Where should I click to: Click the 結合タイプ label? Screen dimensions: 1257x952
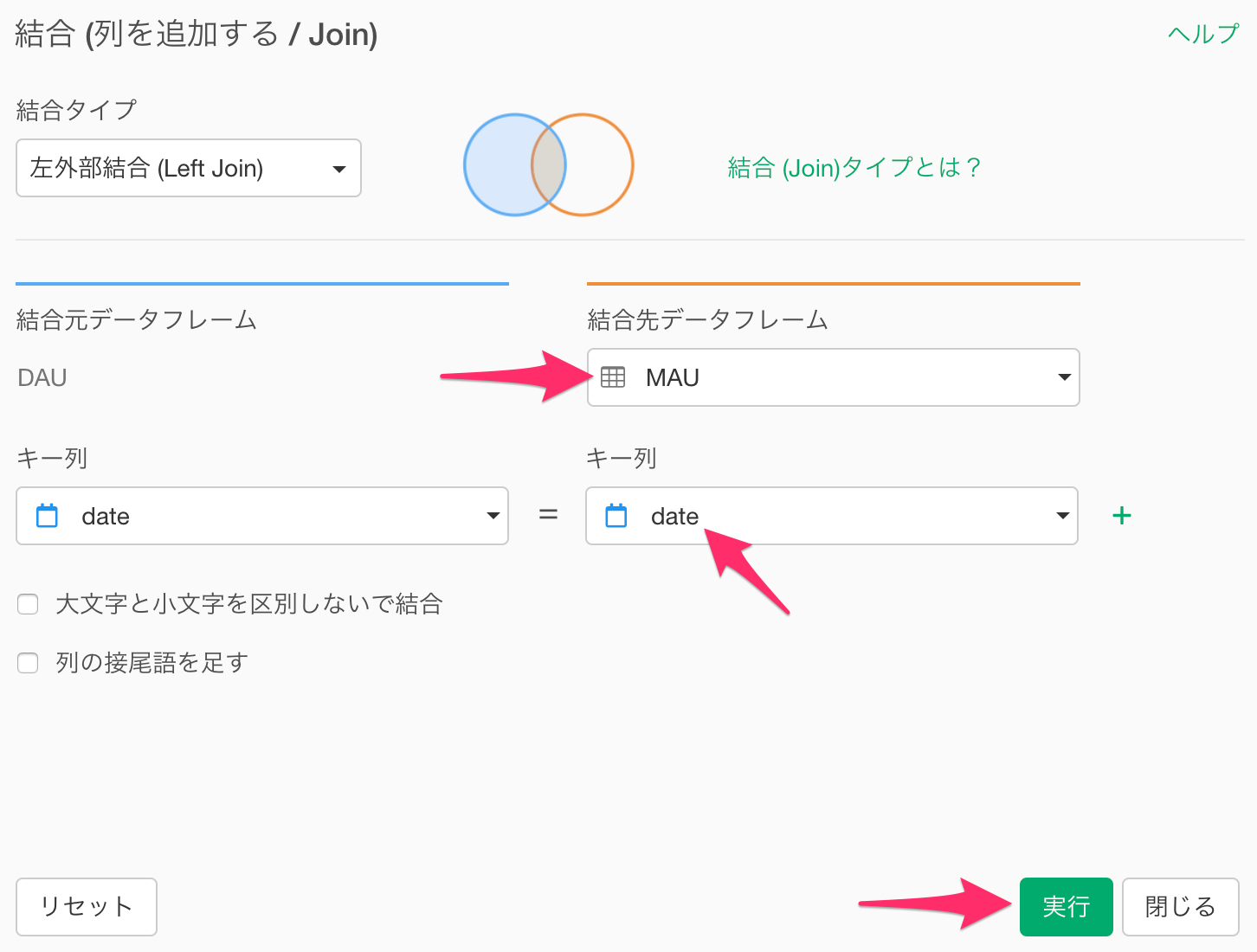coord(76,110)
